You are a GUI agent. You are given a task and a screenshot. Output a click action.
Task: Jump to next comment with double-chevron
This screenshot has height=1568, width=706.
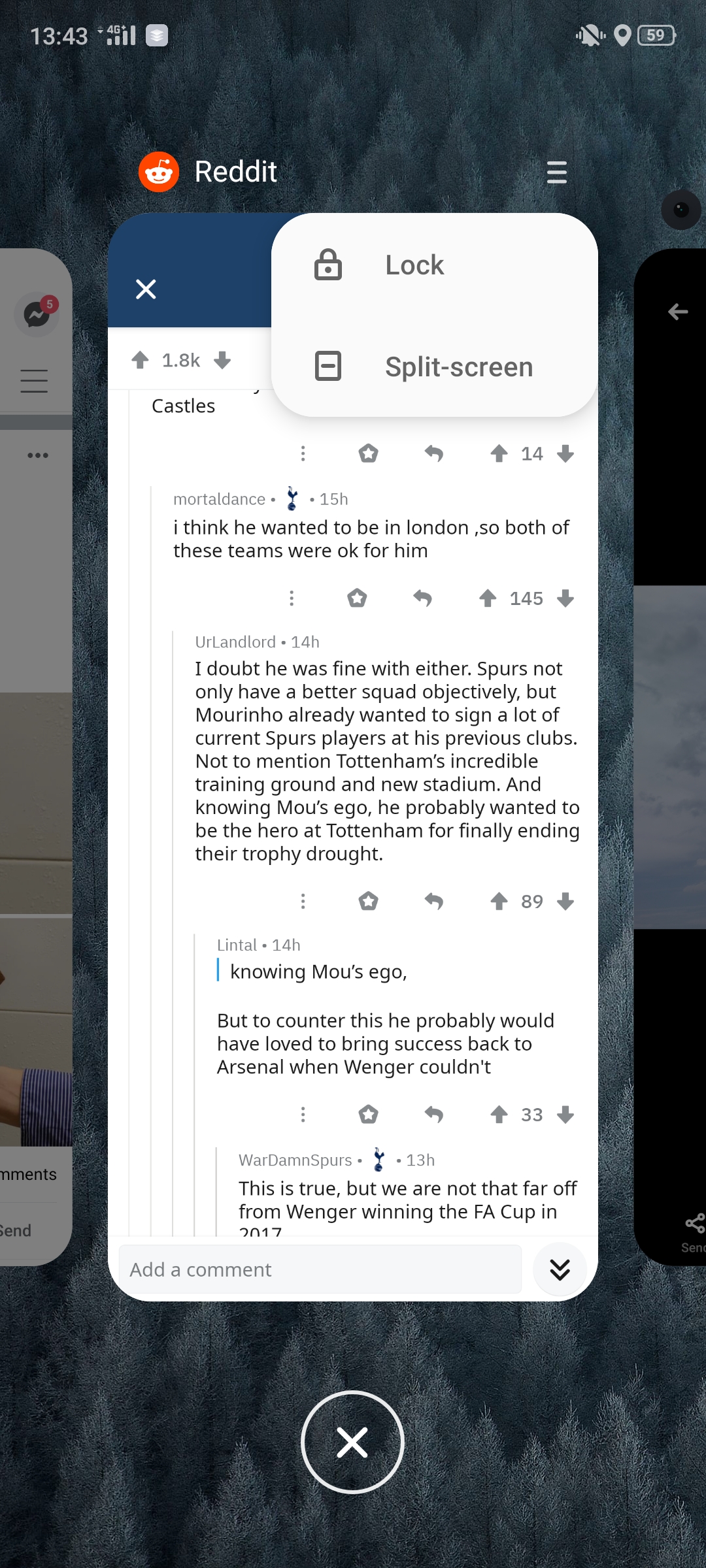pos(560,1269)
